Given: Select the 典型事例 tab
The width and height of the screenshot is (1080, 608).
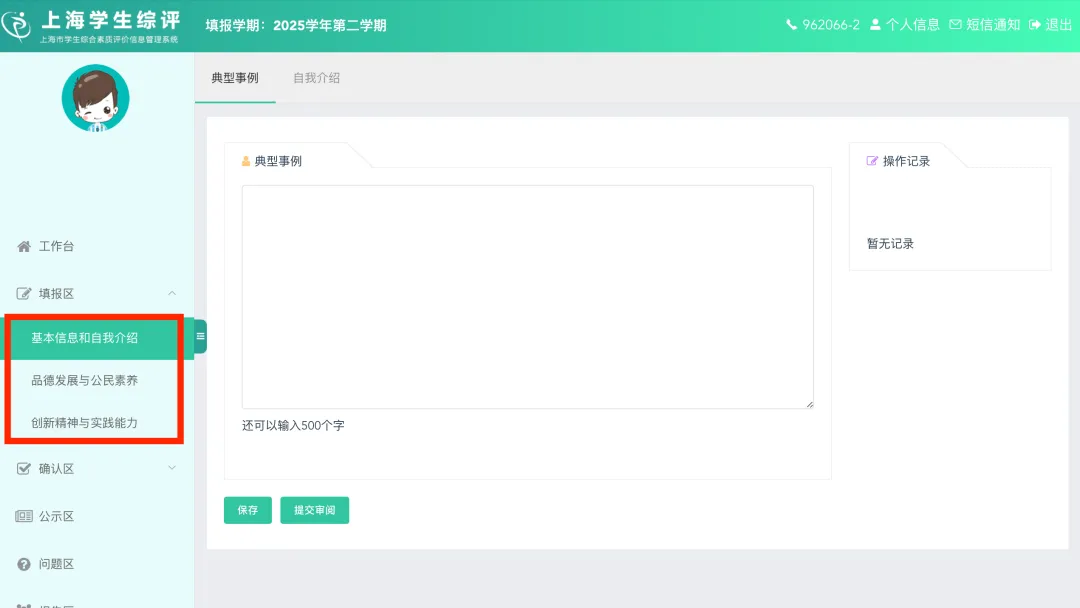Looking at the screenshot, I should click(235, 78).
